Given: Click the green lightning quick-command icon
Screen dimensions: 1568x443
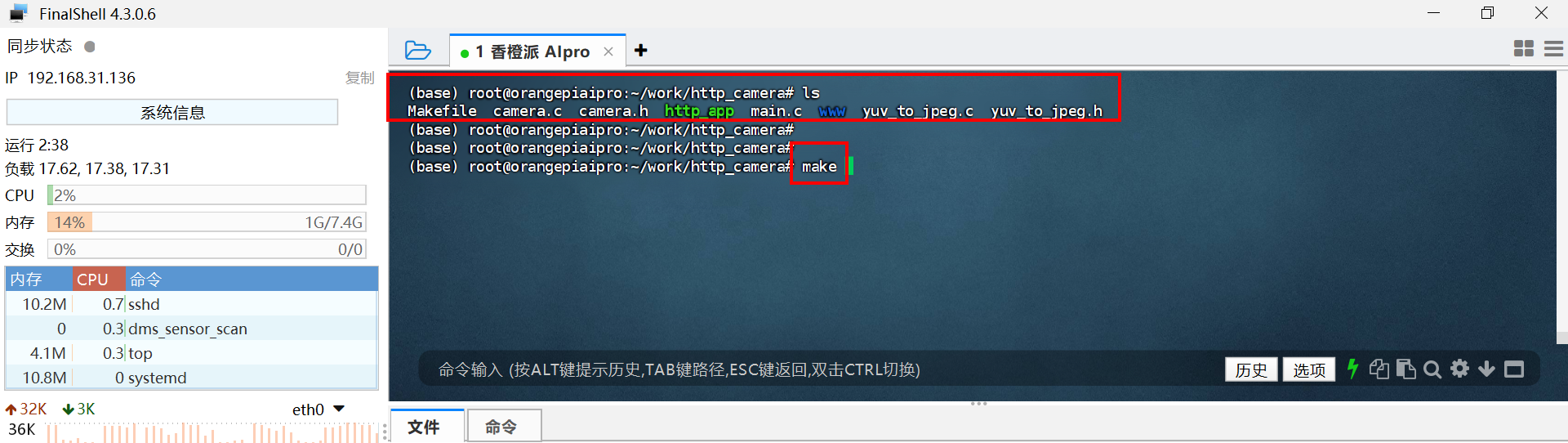Looking at the screenshot, I should point(1352,369).
